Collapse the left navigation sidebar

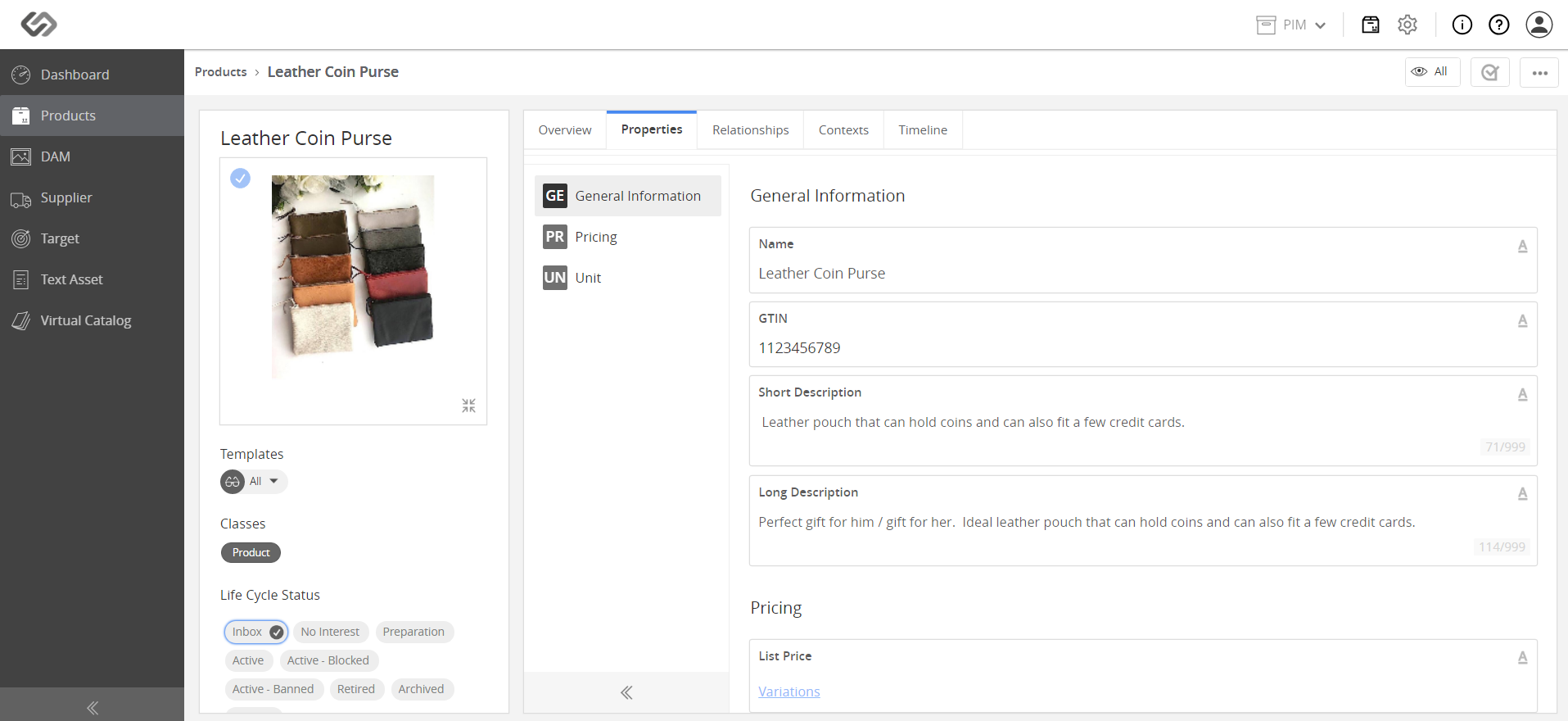[92, 707]
